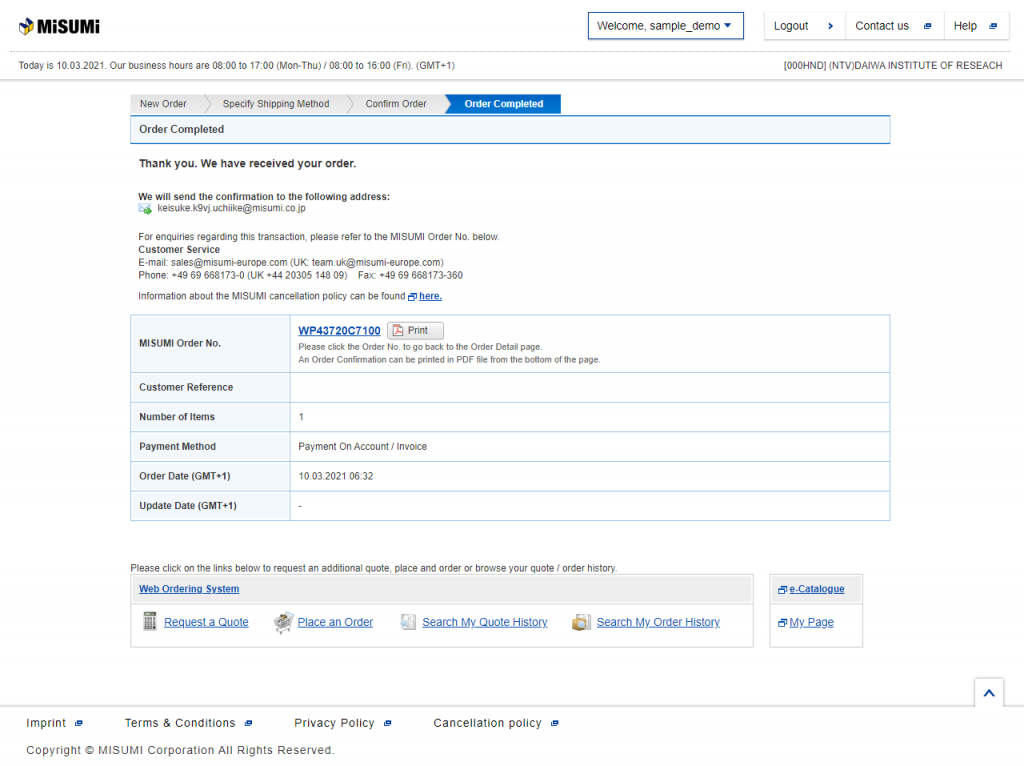Click the order date value 10.03.2021 06:32
The image size is (1024, 766).
pos(336,476)
